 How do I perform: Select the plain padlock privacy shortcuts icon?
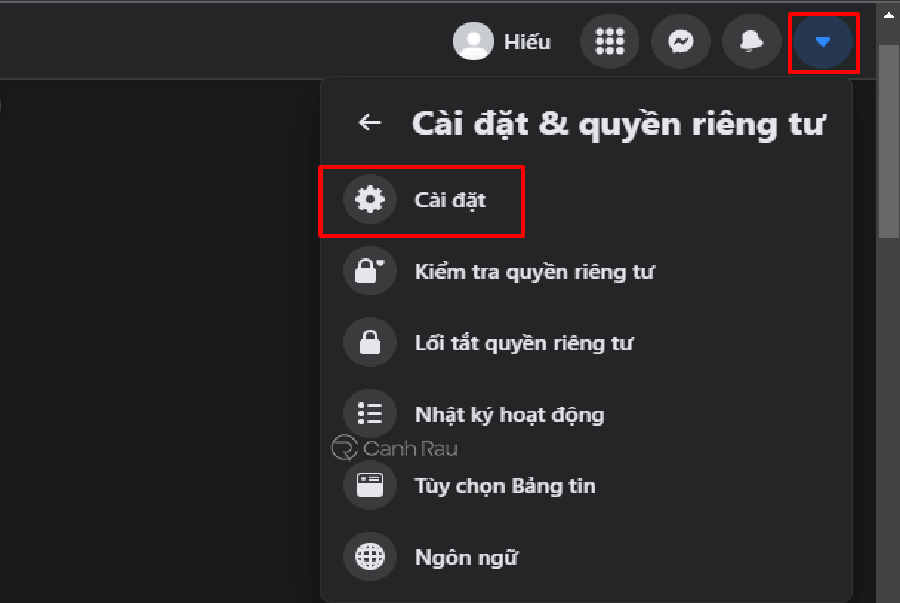point(370,343)
